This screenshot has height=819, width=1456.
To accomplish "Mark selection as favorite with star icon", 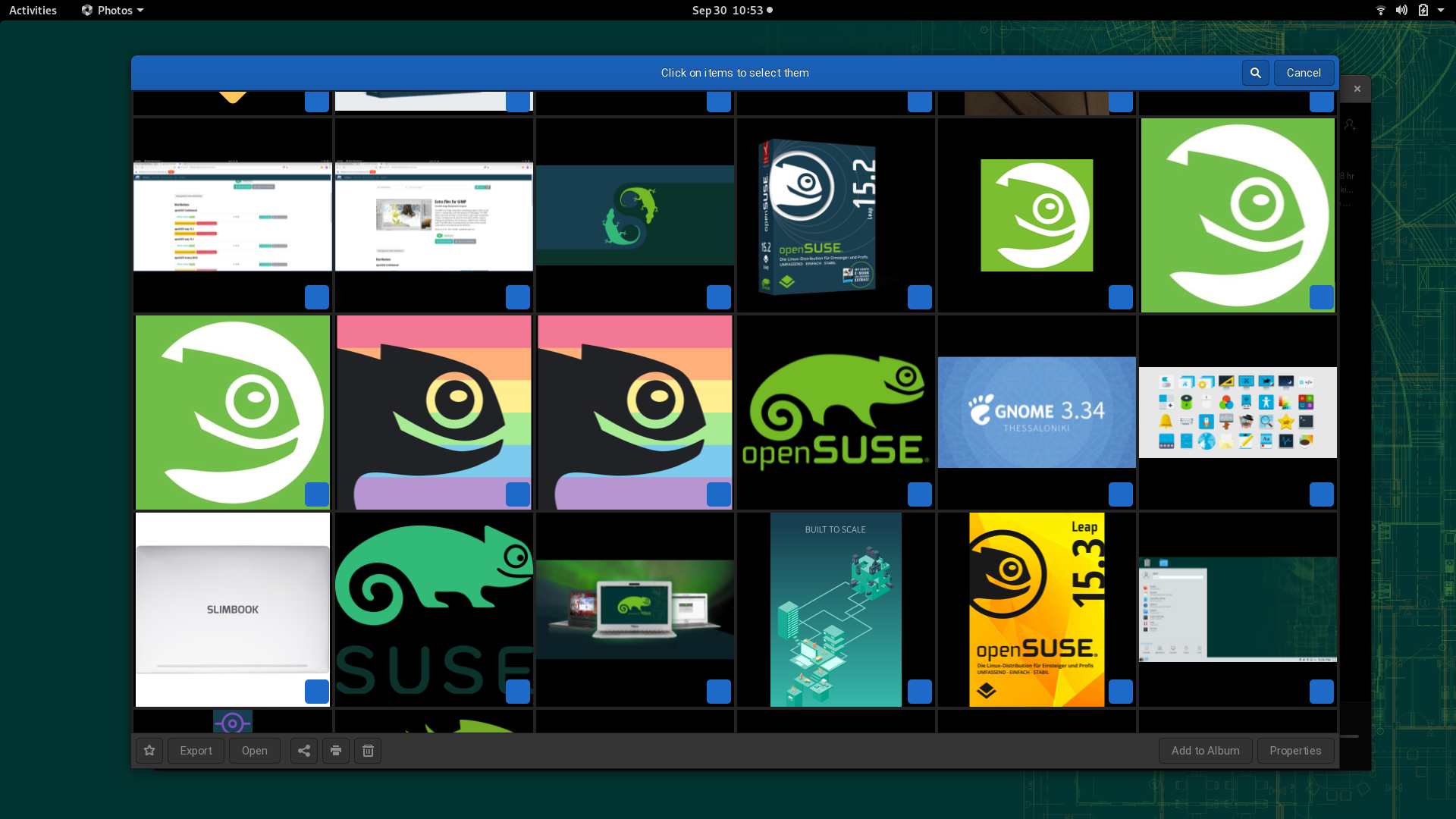I will point(149,751).
